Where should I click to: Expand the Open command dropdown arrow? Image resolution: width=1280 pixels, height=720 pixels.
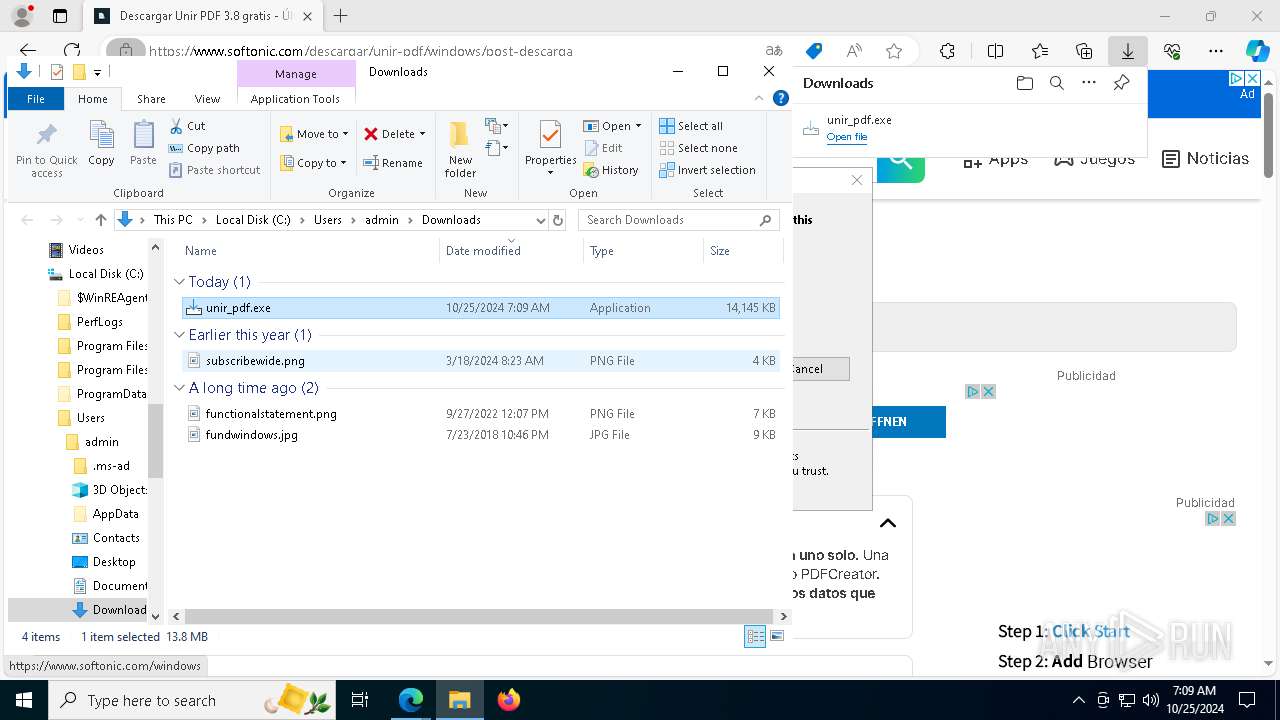638,126
